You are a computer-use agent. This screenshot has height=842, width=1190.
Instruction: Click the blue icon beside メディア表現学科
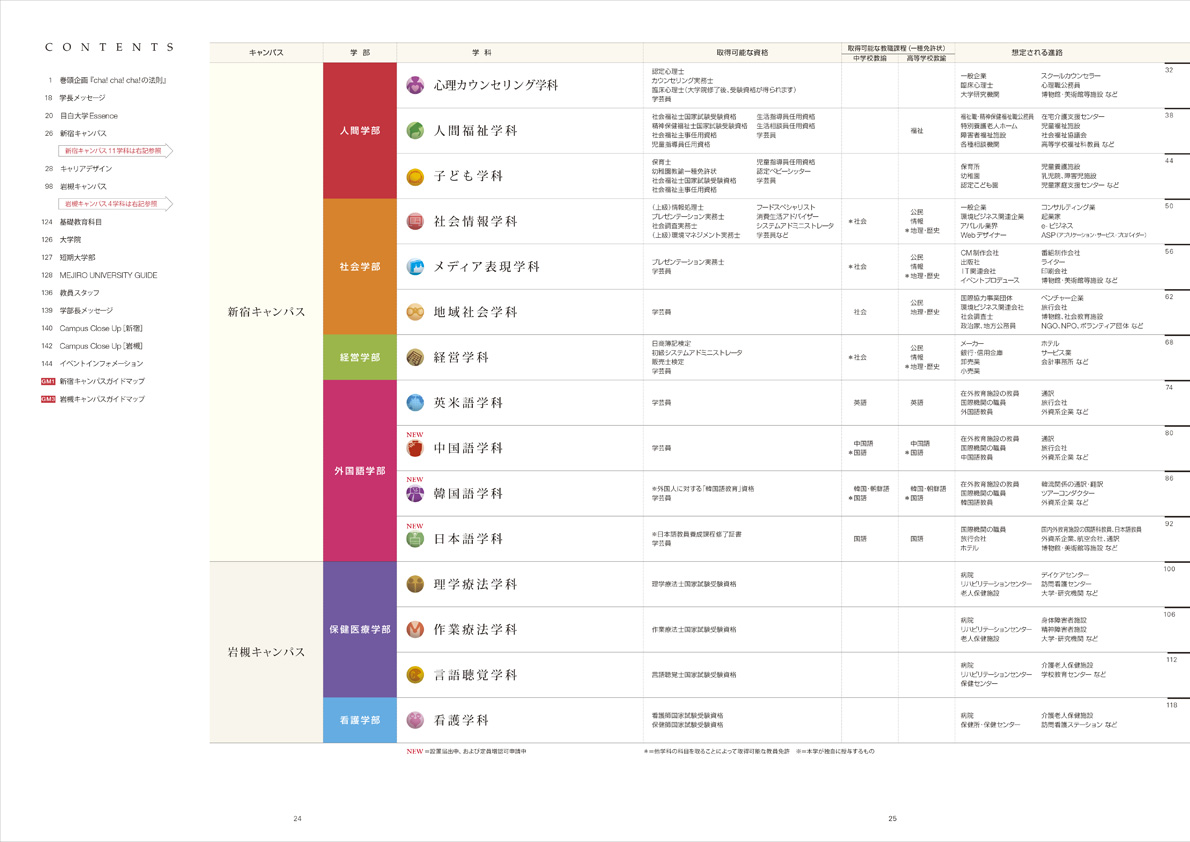tap(414, 266)
